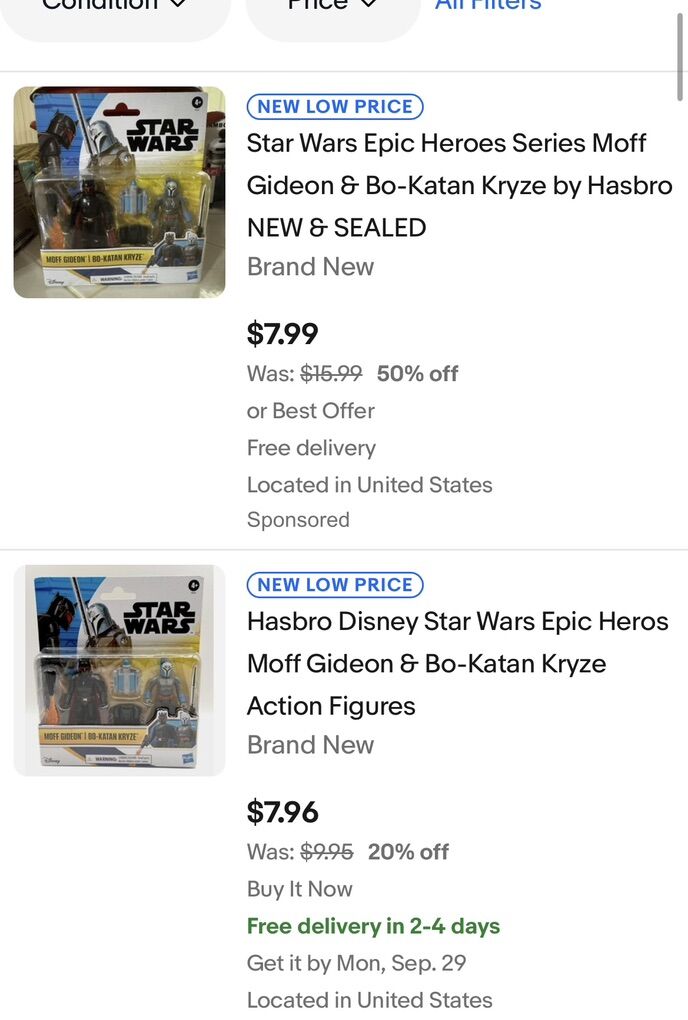
Task: Click the Buy It Now label
Action: pos(299,889)
